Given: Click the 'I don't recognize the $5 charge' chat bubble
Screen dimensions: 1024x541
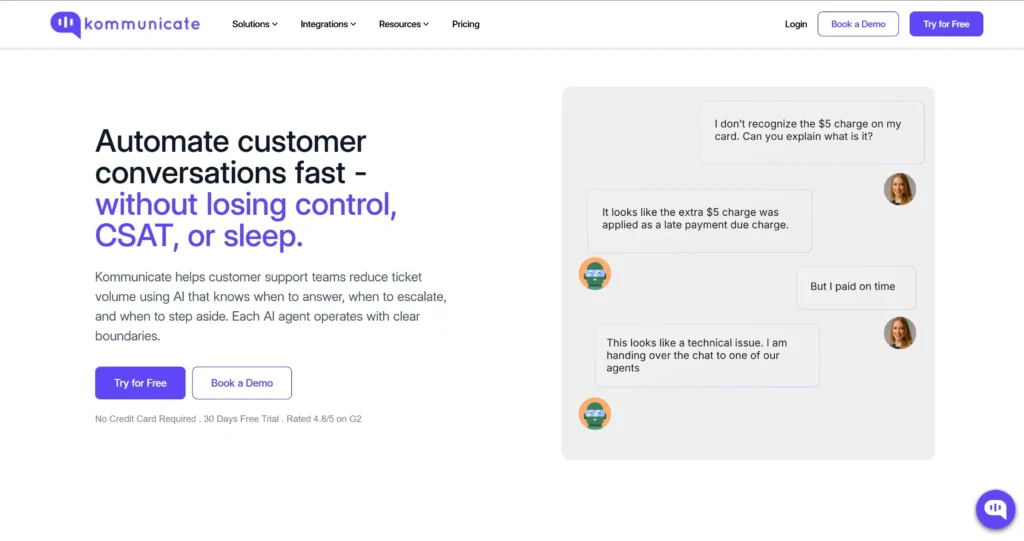Looking at the screenshot, I should pyautogui.click(x=812, y=133).
